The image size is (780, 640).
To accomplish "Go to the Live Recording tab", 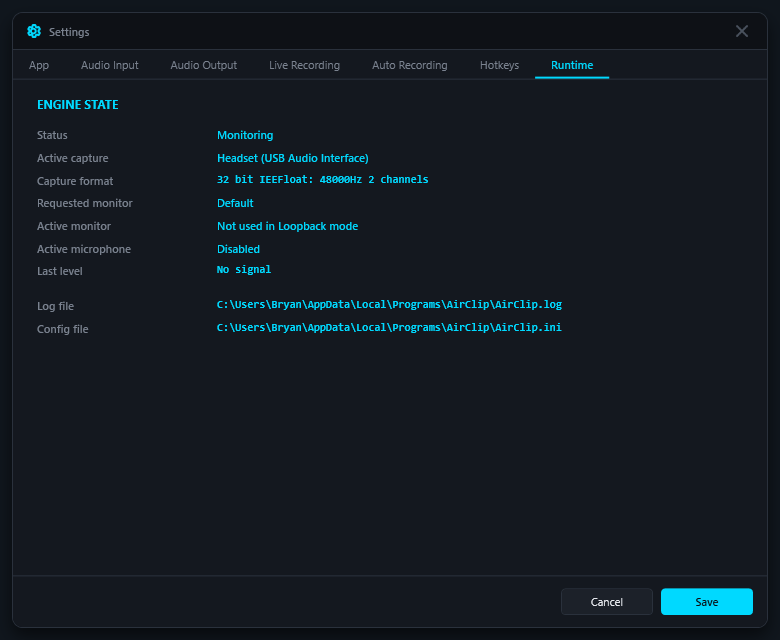I will pos(304,65).
